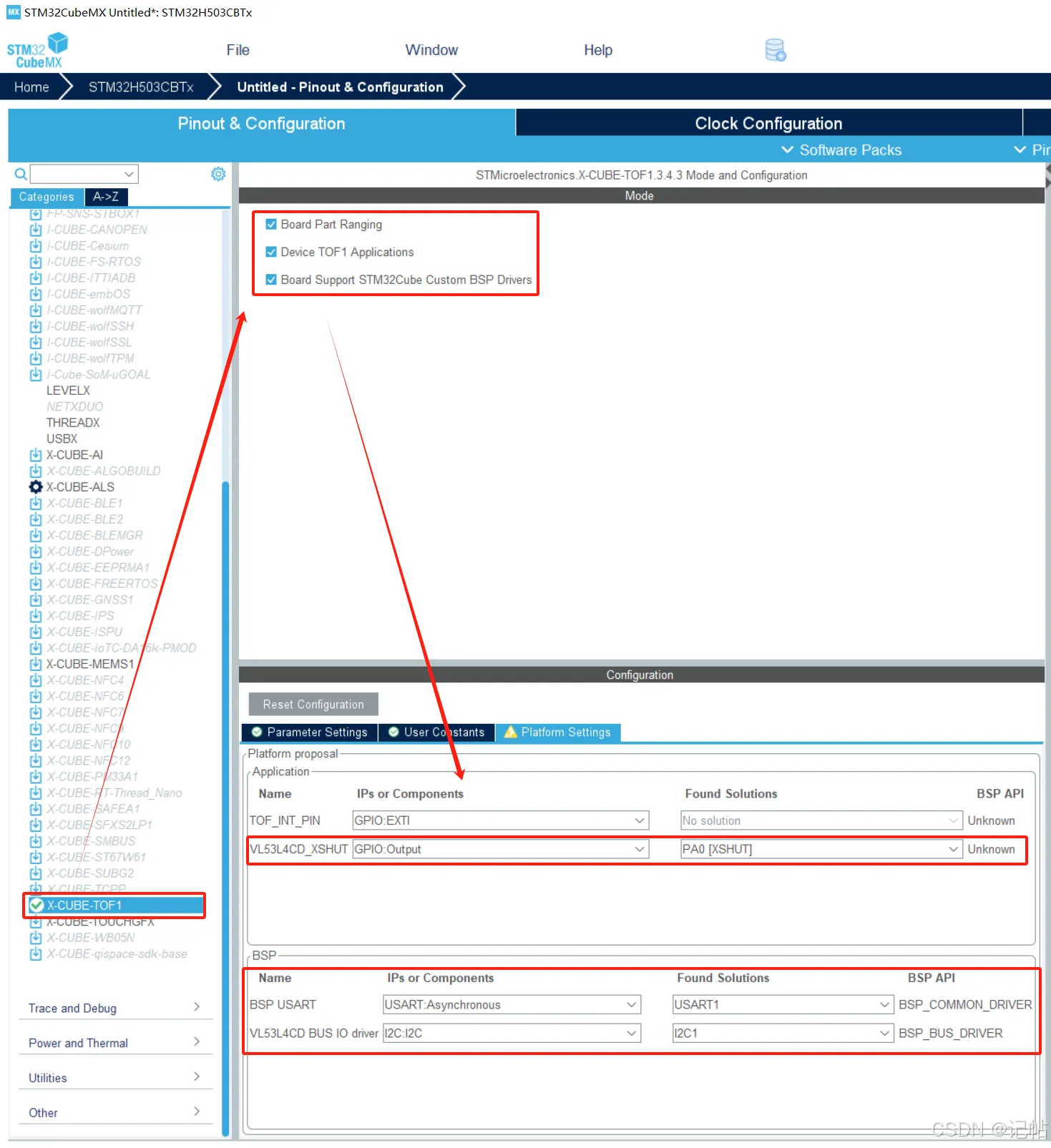1051x1148 pixels.
Task: Open the Platform Settings tab
Action: pyautogui.click(x=558, y=732)
